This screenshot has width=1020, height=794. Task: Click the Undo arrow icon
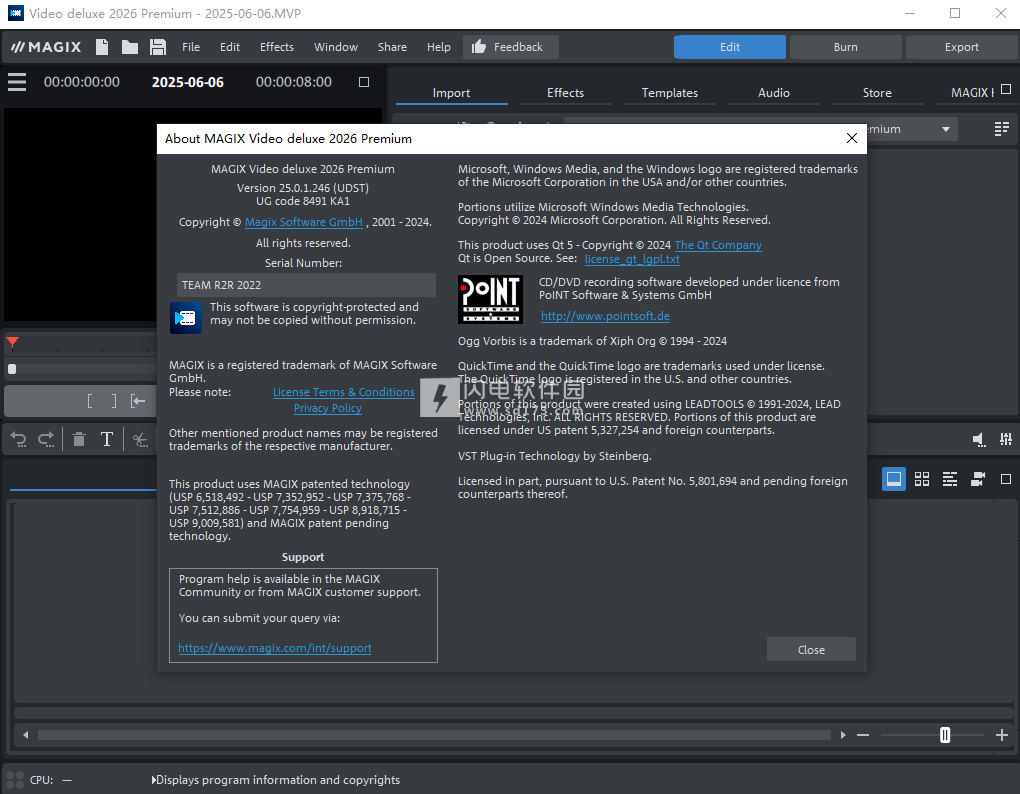[x=18, y=440]
